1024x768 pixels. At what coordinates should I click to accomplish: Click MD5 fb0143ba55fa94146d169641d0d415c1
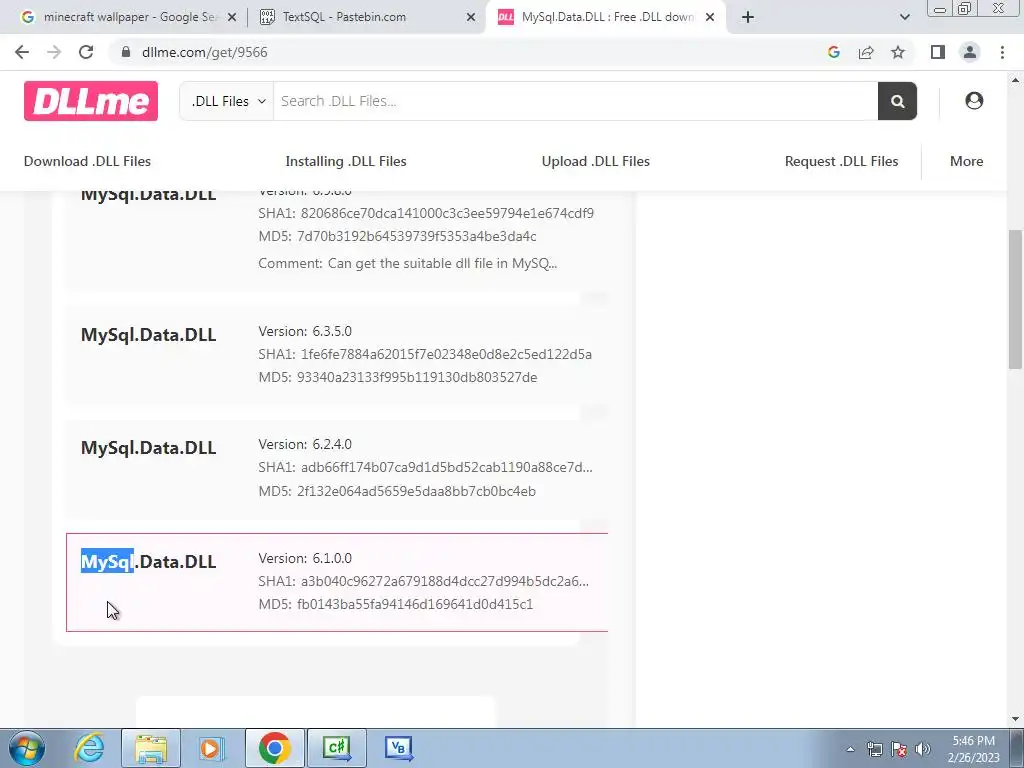pyautogui.click(x=396, y=604)
